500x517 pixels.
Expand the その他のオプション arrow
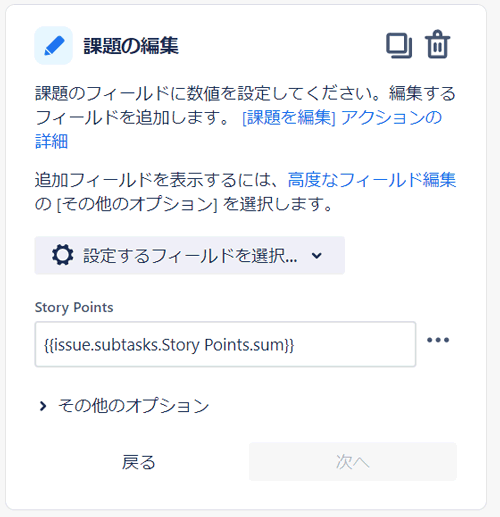[x=43, y=406]
